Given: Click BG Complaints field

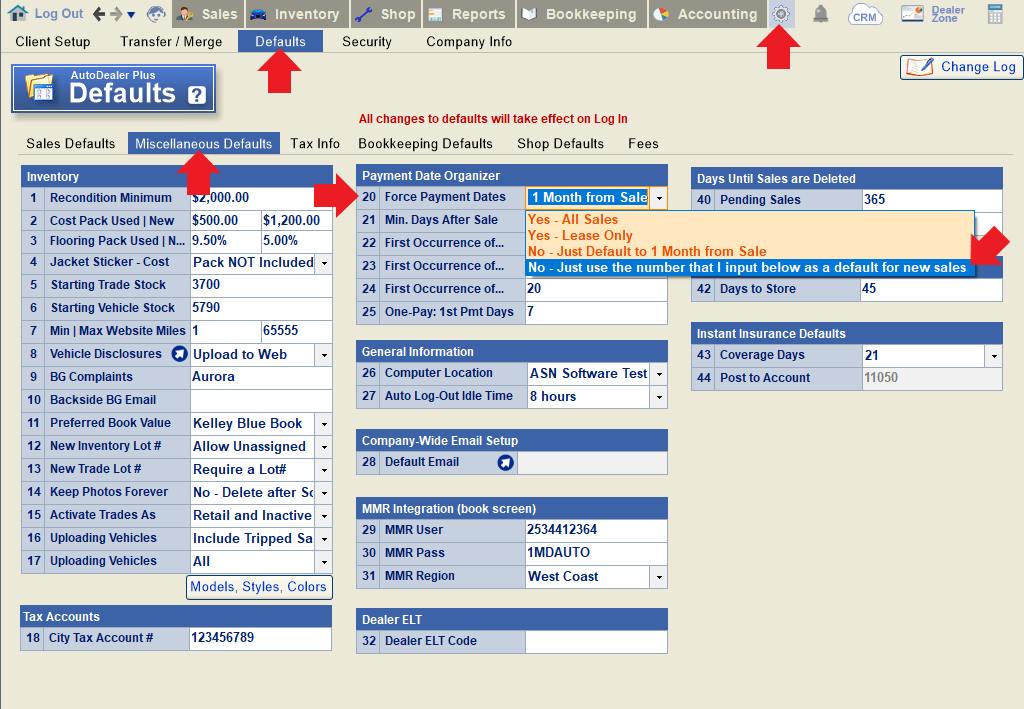Looking at the screenshot, I should [261, 377].
